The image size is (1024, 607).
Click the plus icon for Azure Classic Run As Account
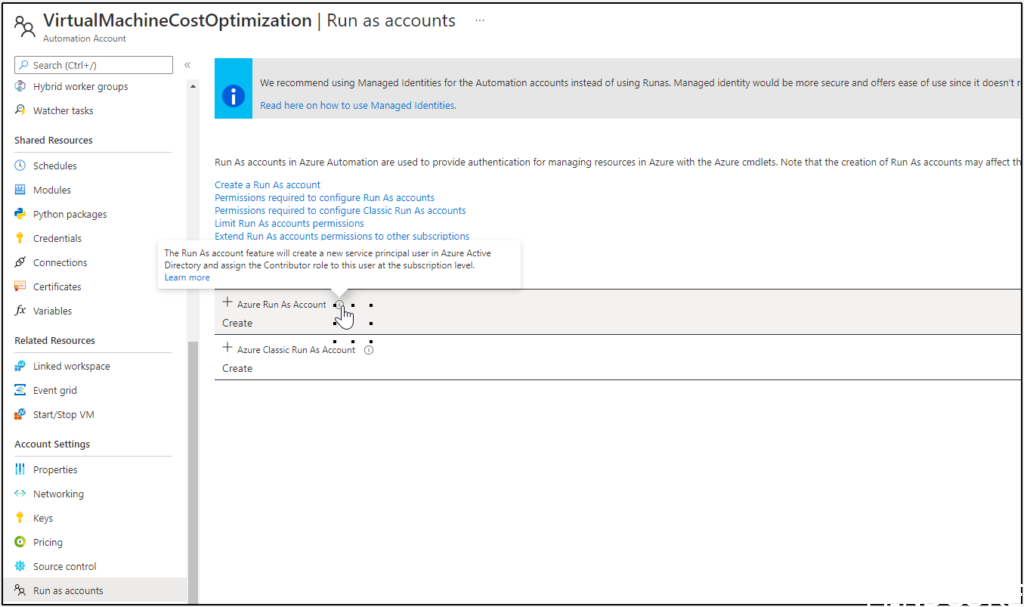click(x=227, y=348)
